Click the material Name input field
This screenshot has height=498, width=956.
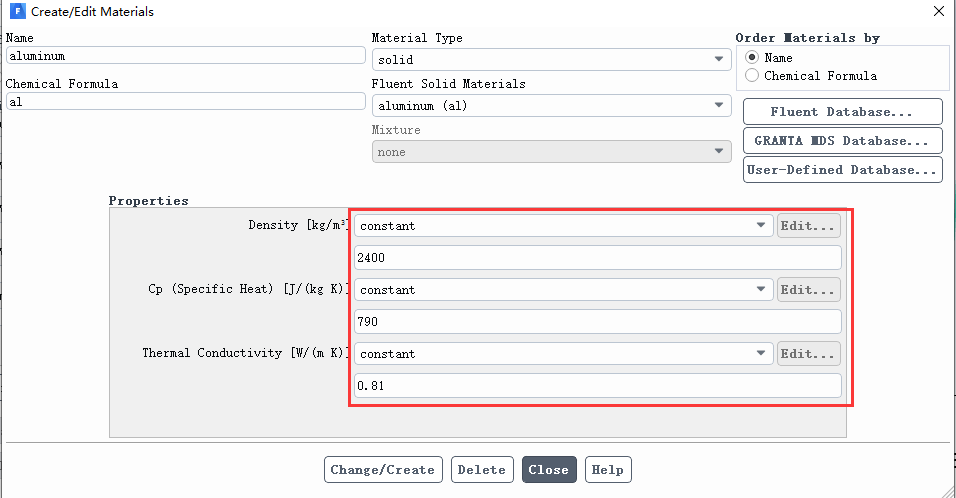pos(185,55)
